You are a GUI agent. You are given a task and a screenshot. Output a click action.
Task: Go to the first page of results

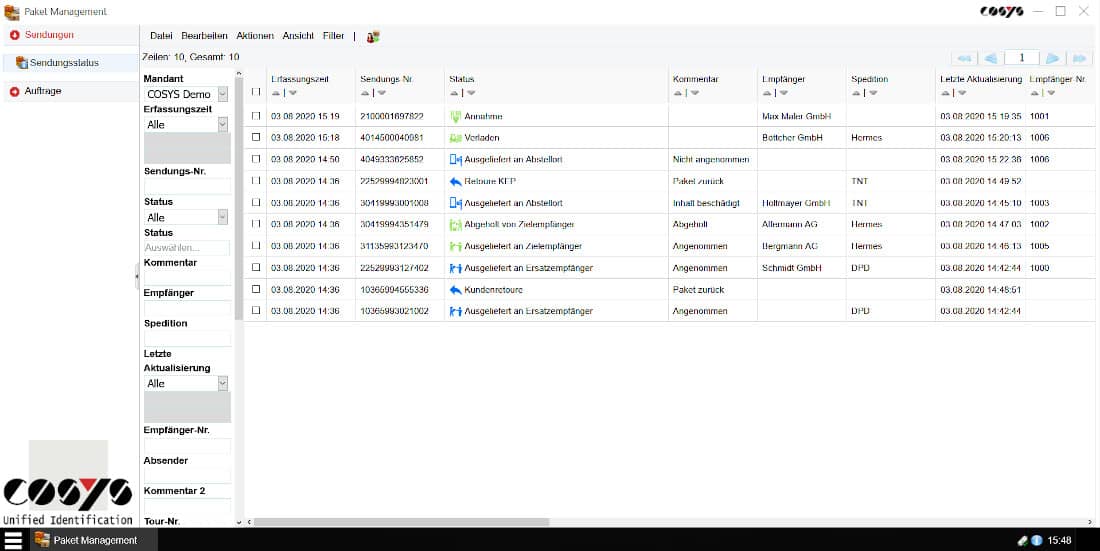click(965, 58)
